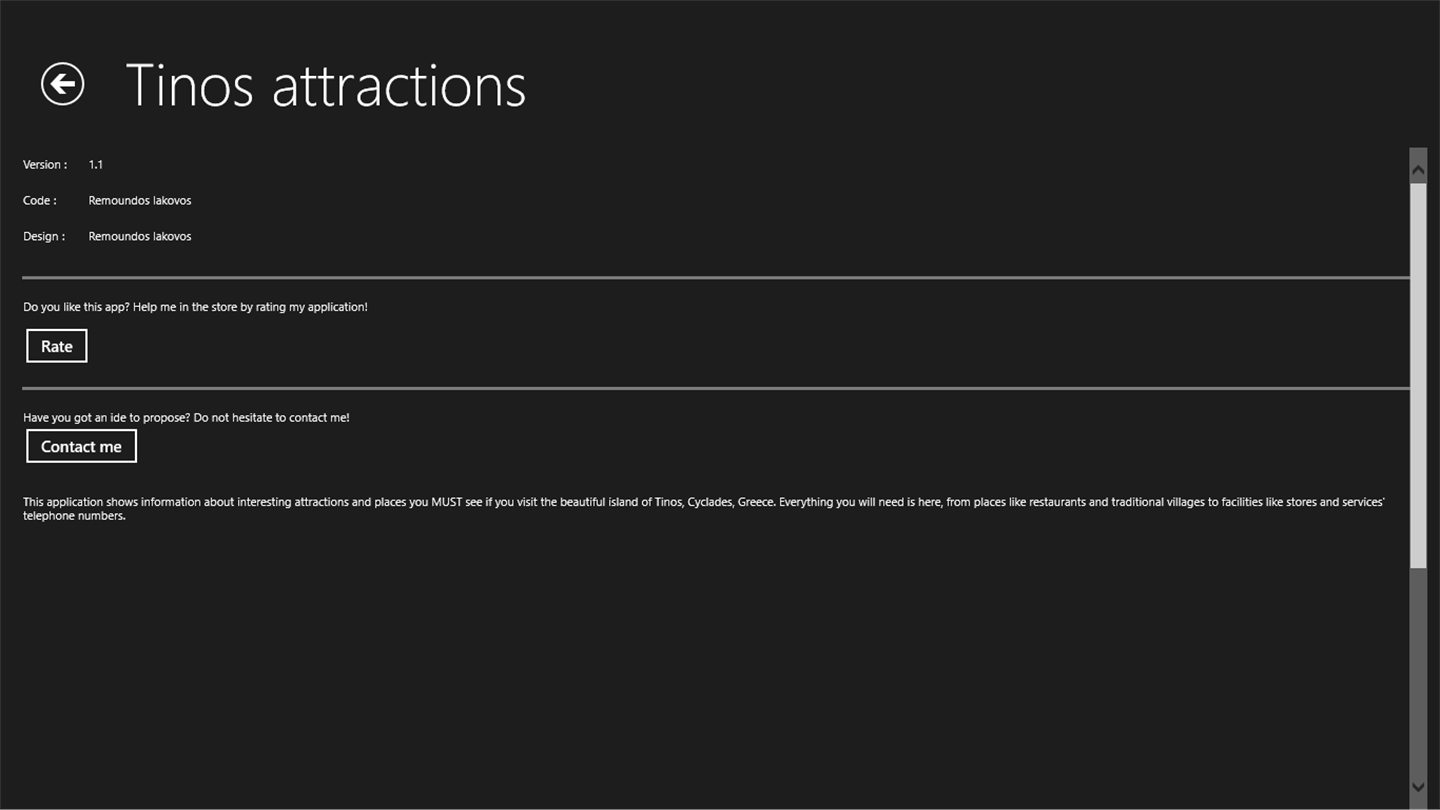Viewport: 1440px width, 810px height.
Task: Click the designer name Remoundos Iakovos beside Design
Action: pos(140,236)
